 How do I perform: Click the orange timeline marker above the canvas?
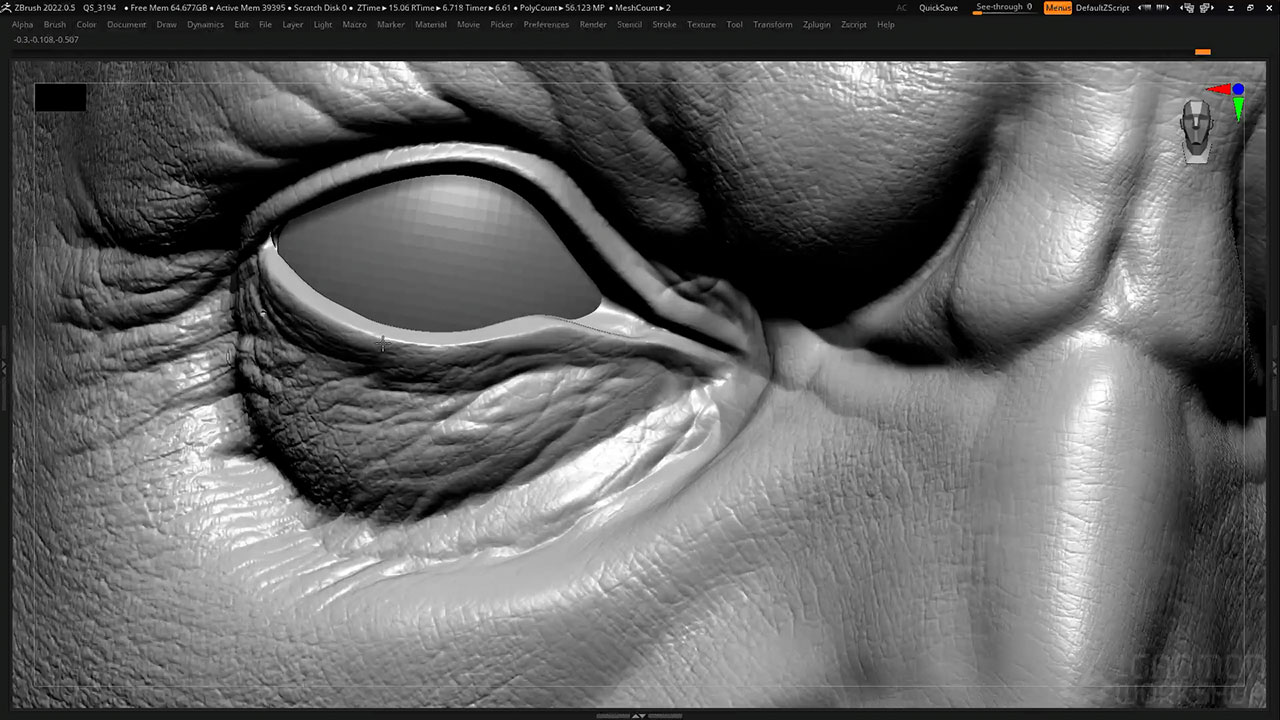(x=1202, y=52)
